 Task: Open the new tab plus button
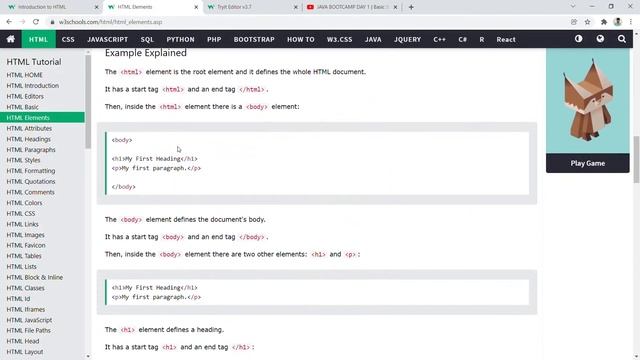411,7
